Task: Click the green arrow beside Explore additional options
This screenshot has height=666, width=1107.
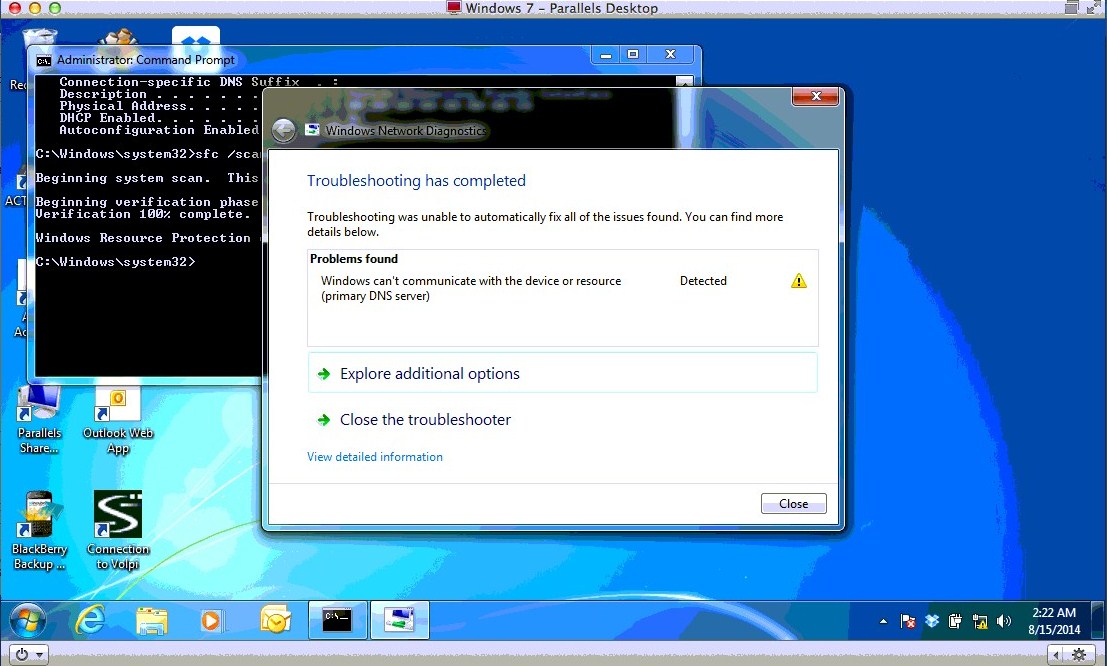Action: (x=323, y=374)
